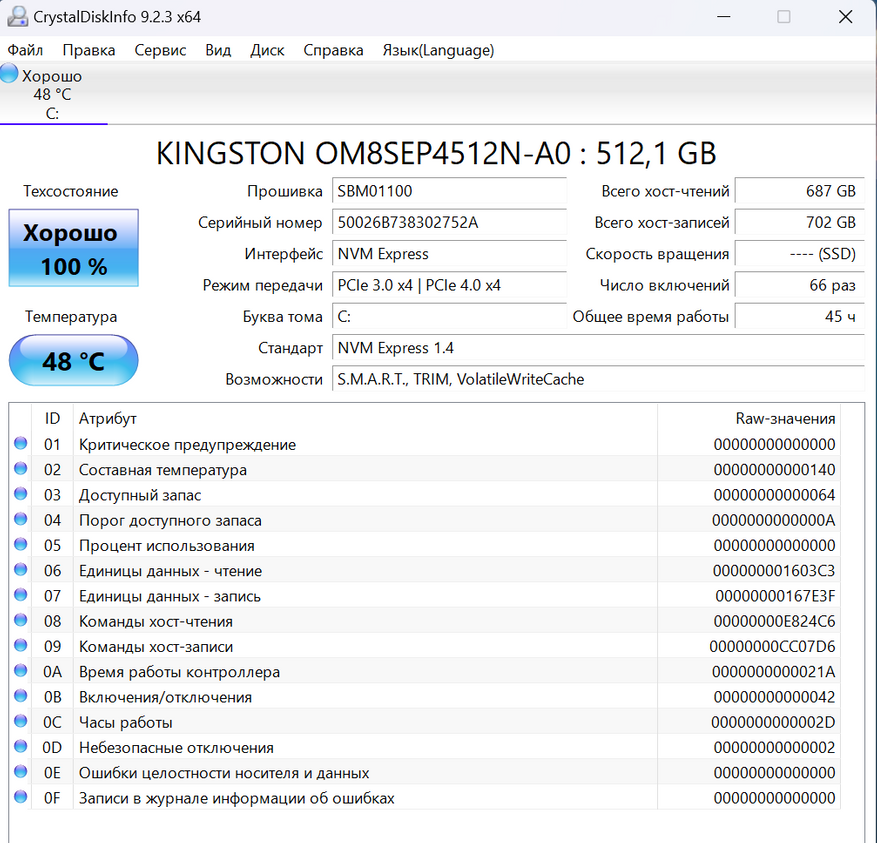Open the Диск menu
This screenshot has height=843, width=877.
click(267, 50)
